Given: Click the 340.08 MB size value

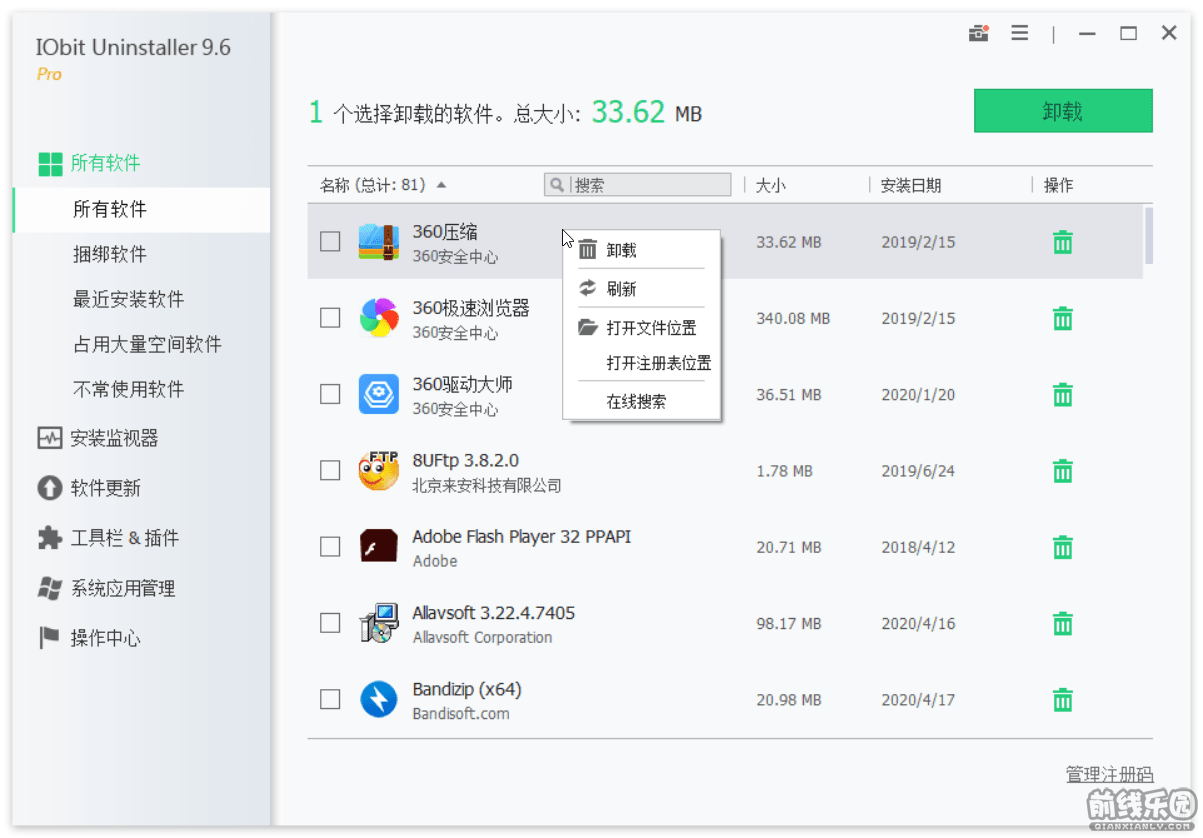Looking at the screenshot, I should 793,319.
